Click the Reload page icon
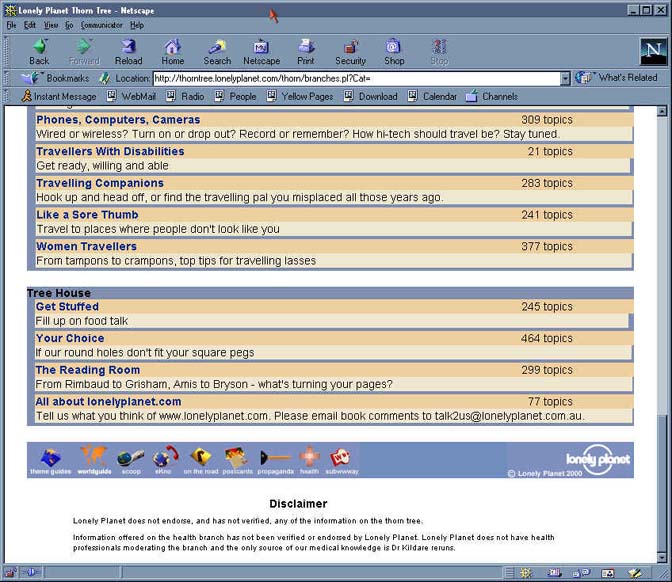 (128, 51)
